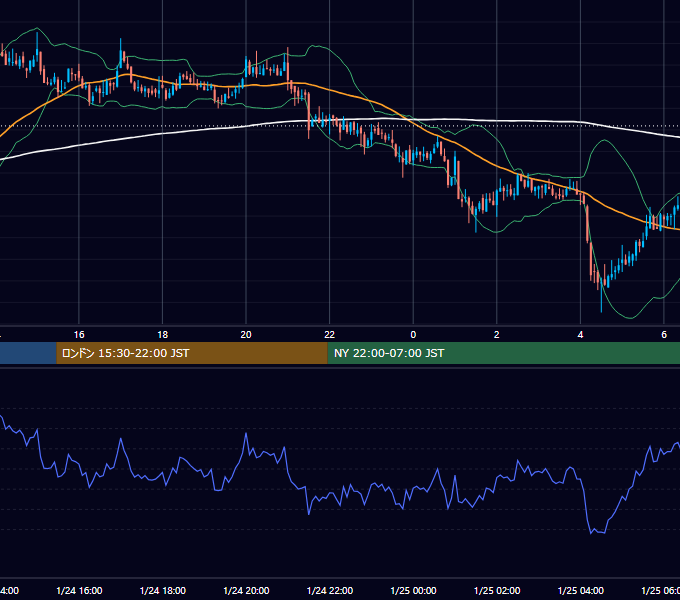Click the 6 hour label on price chart axis
This screenshot has width=680, height=600.
664,334
